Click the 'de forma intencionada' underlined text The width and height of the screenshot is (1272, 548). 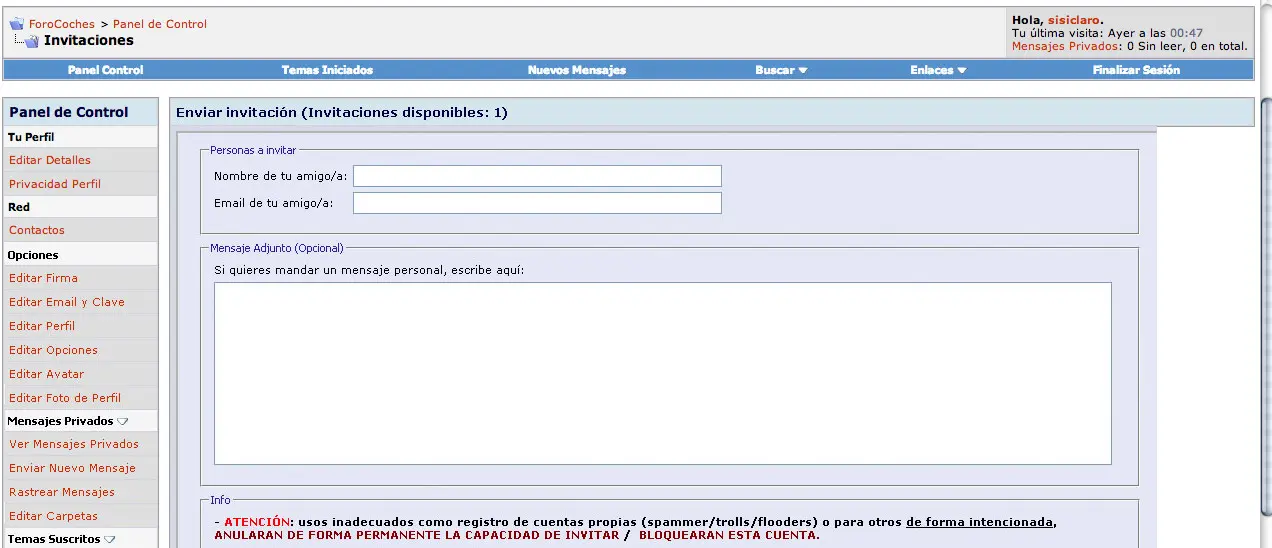coord(980,522)
